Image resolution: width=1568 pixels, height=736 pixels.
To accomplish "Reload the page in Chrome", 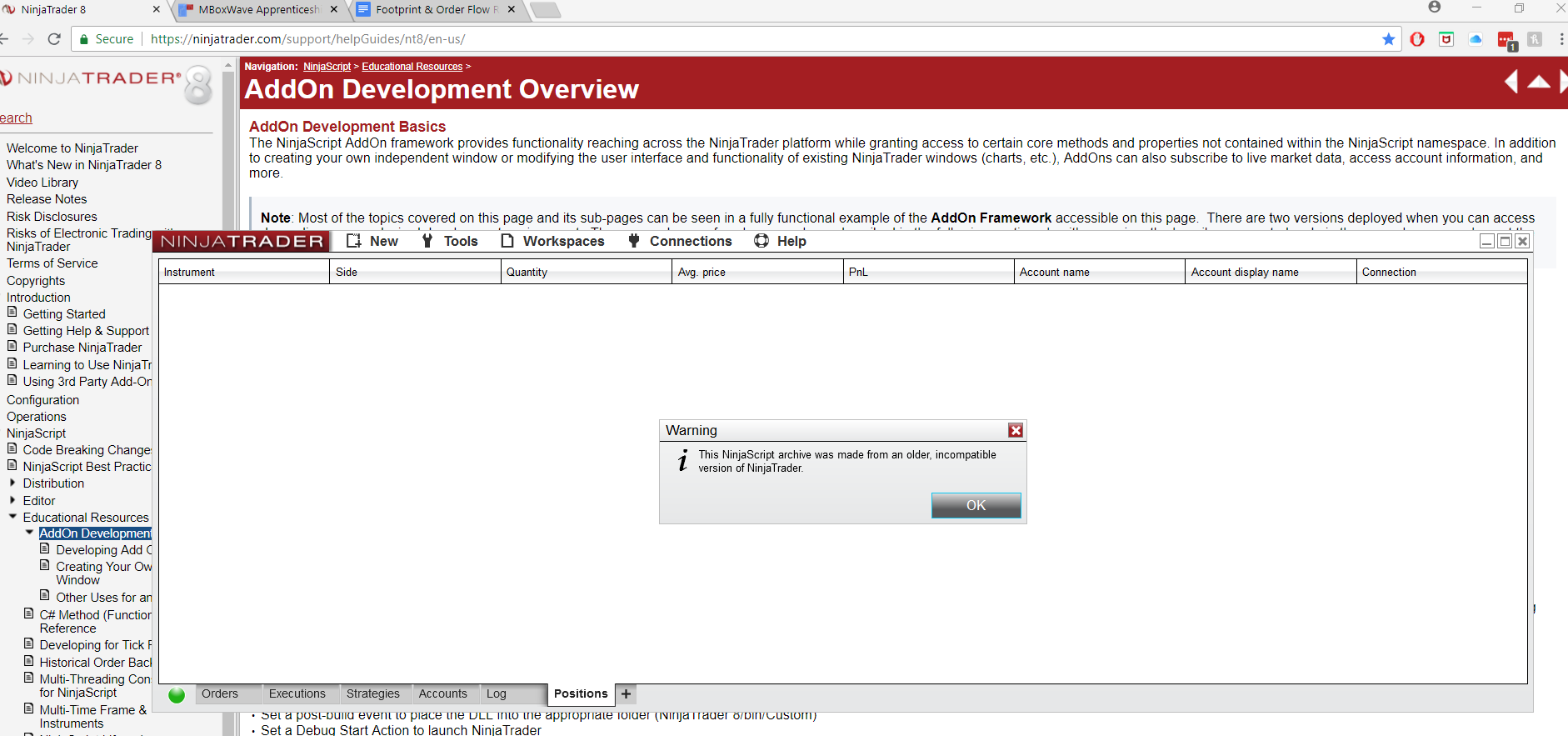I will click(x=54, y=39).
